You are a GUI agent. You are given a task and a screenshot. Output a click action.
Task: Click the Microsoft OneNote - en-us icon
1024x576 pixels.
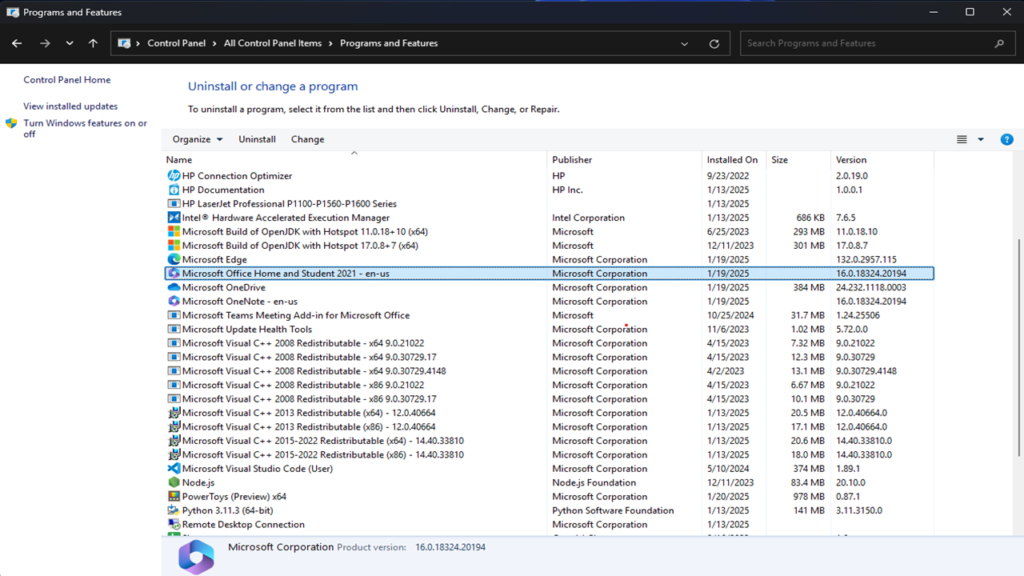(x=174, y=301)
